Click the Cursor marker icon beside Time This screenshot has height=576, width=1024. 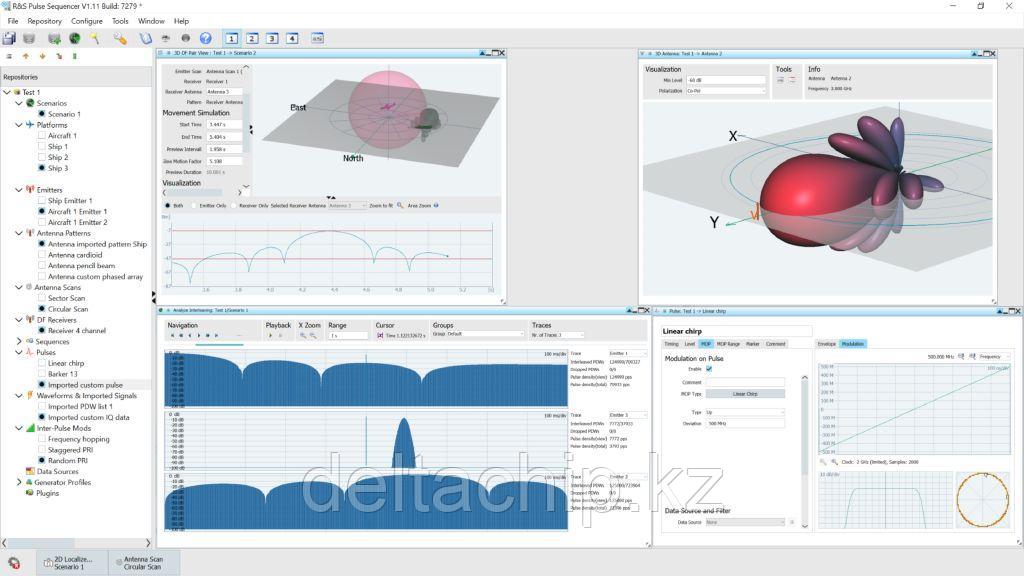pos(380,335)
